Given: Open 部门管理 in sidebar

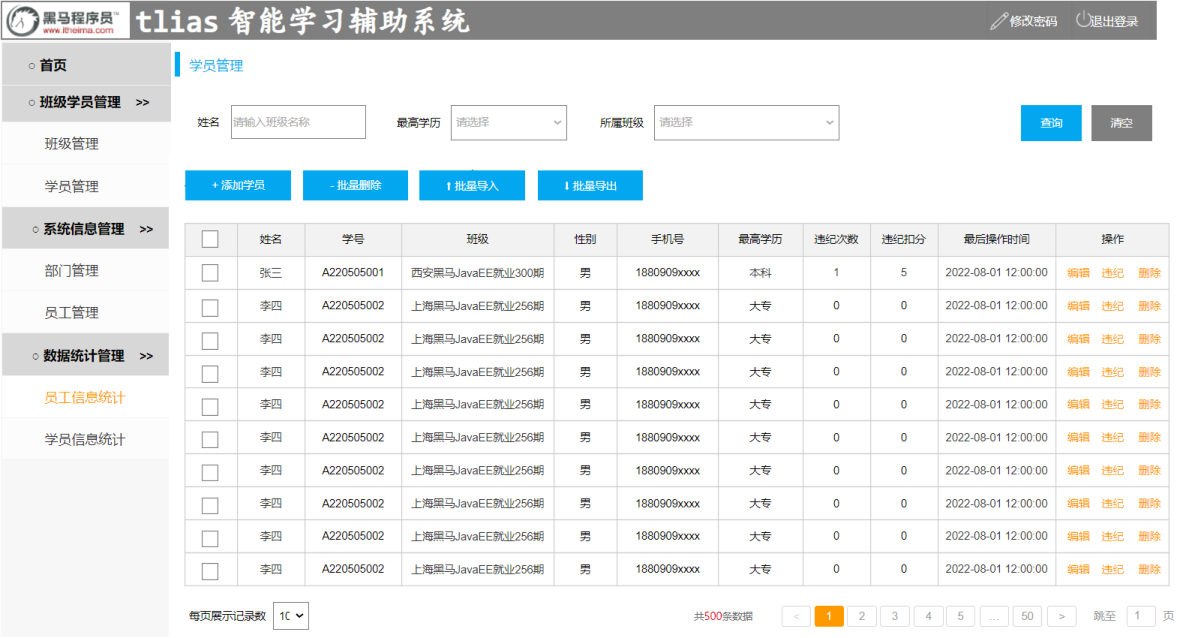Looking at the screenshot, I should tap(71, 271).
